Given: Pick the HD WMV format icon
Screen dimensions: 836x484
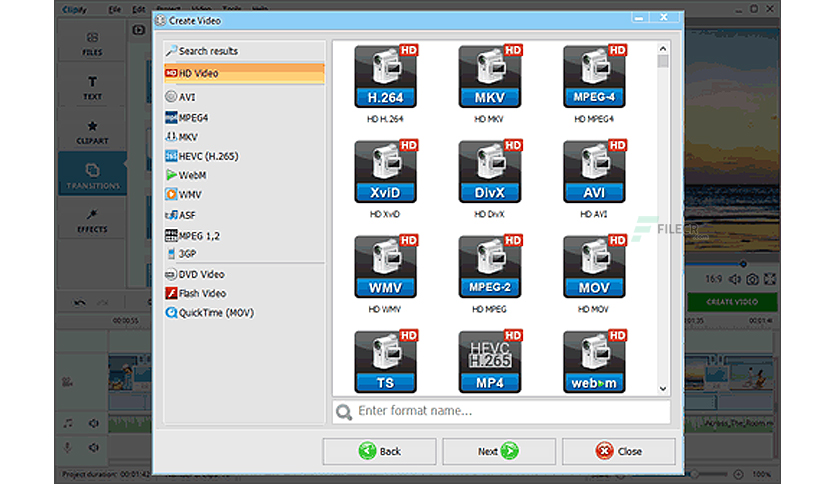Looking at the screenshot, I should [x=385, y=267].
